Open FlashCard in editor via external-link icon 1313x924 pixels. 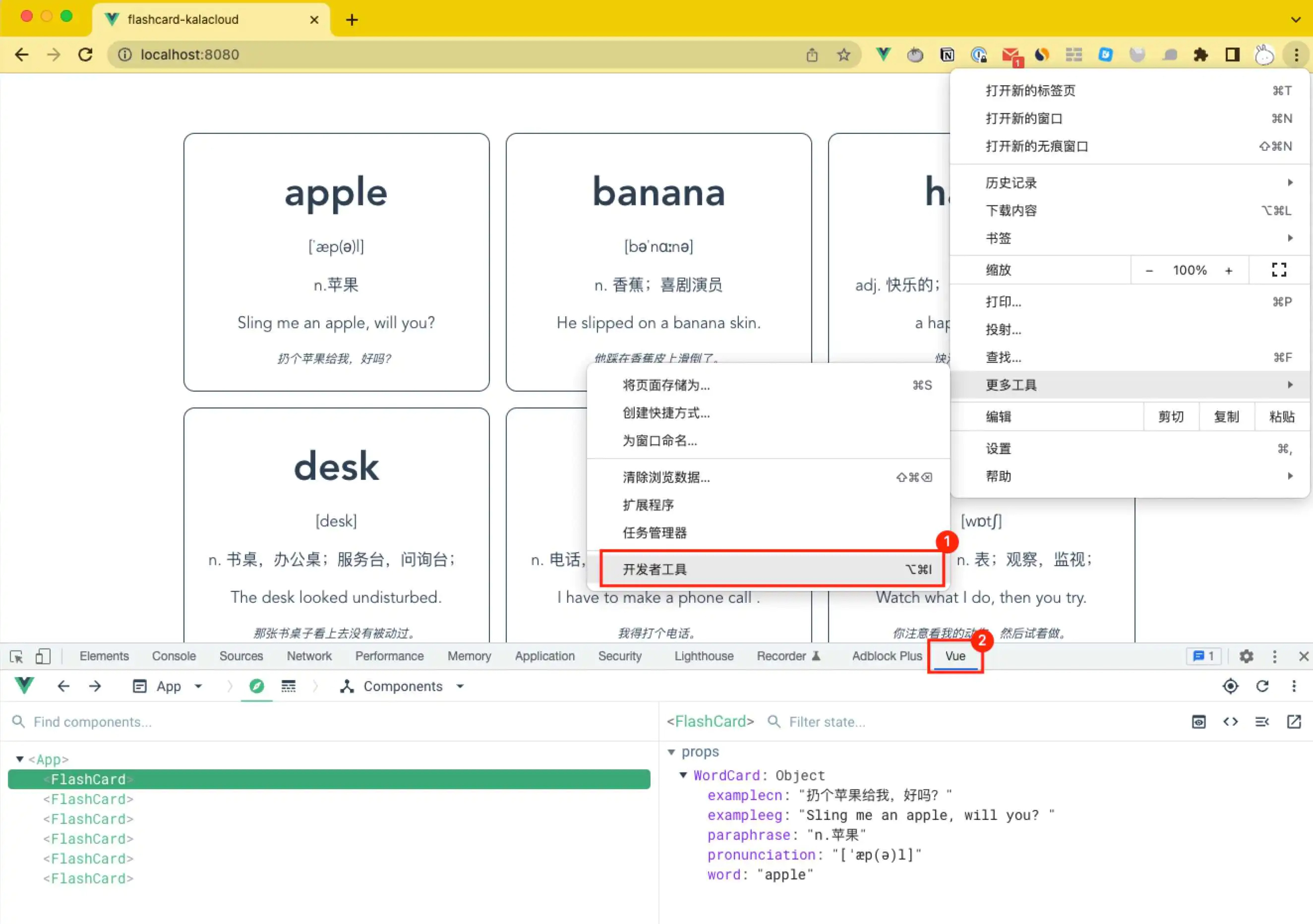[1295, 722]
